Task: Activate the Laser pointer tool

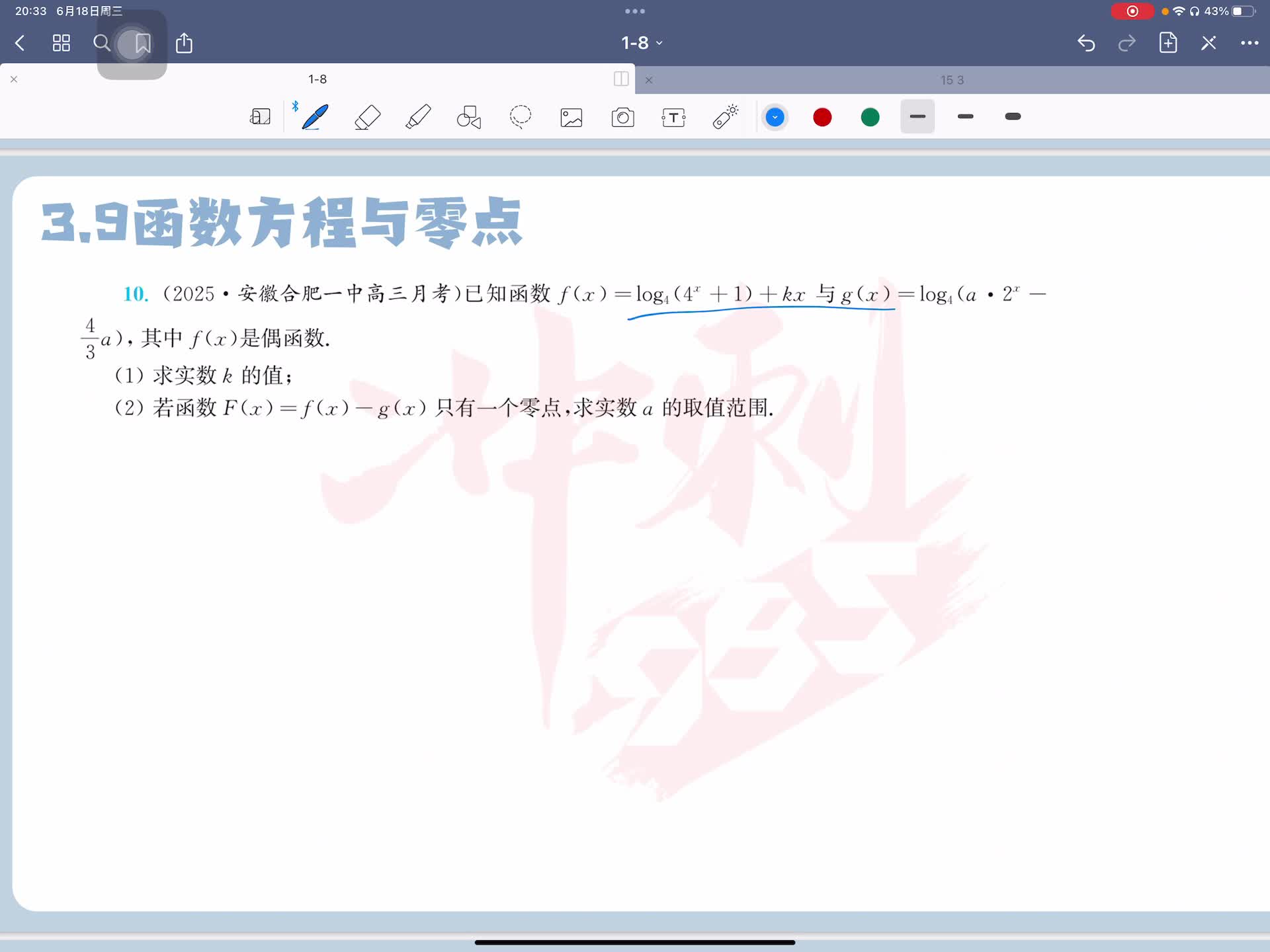Action: point(726,116)
